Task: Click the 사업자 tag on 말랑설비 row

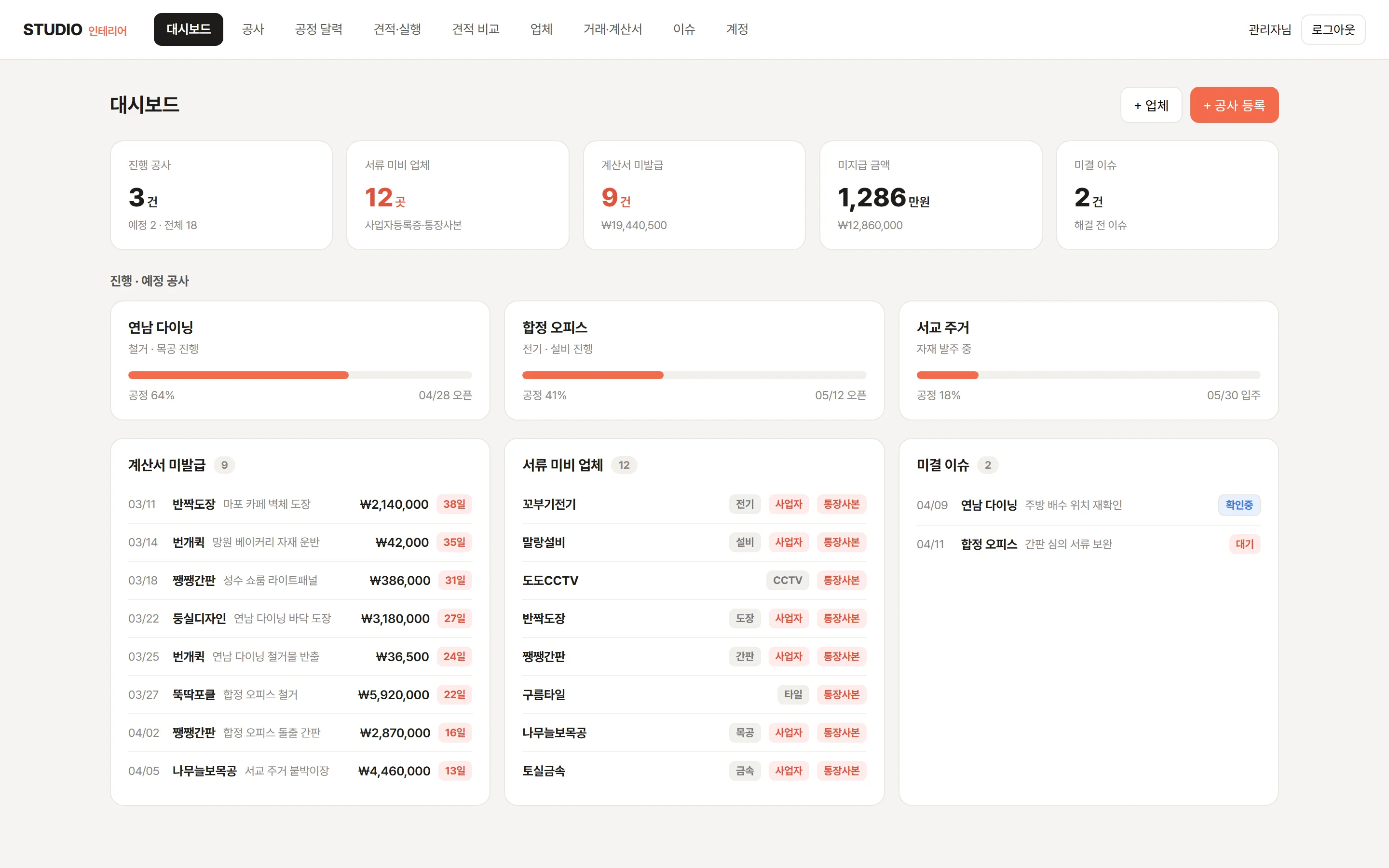Action: pyautogui.click(x=788, y=542)
